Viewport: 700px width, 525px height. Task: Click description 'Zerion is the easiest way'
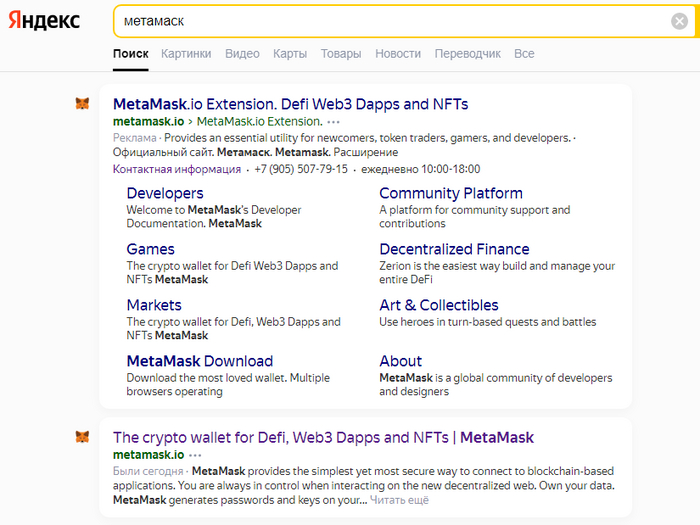point(497,272)
